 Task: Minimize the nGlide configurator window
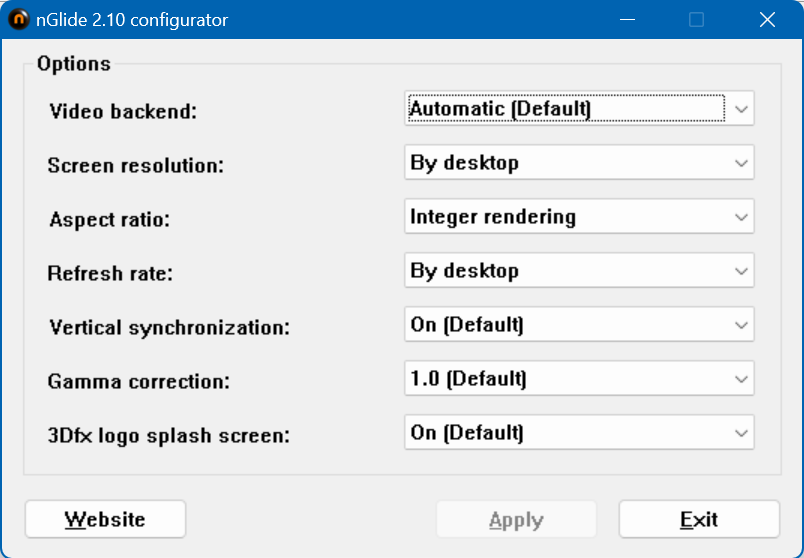[627, 20]
